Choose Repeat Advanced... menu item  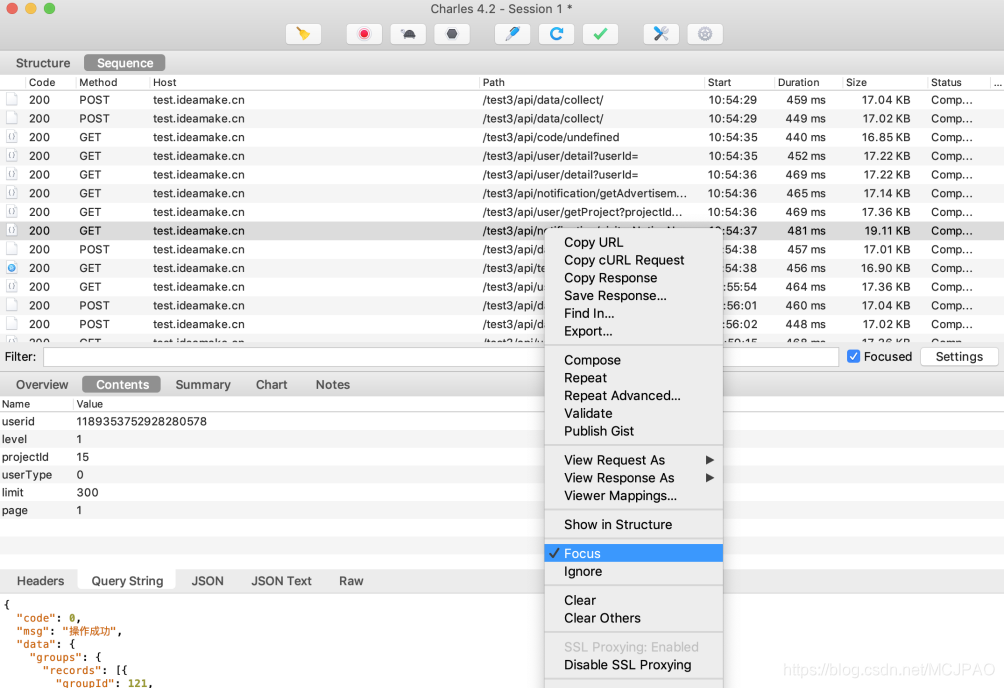pyautogui.click(x=622, y=396)
